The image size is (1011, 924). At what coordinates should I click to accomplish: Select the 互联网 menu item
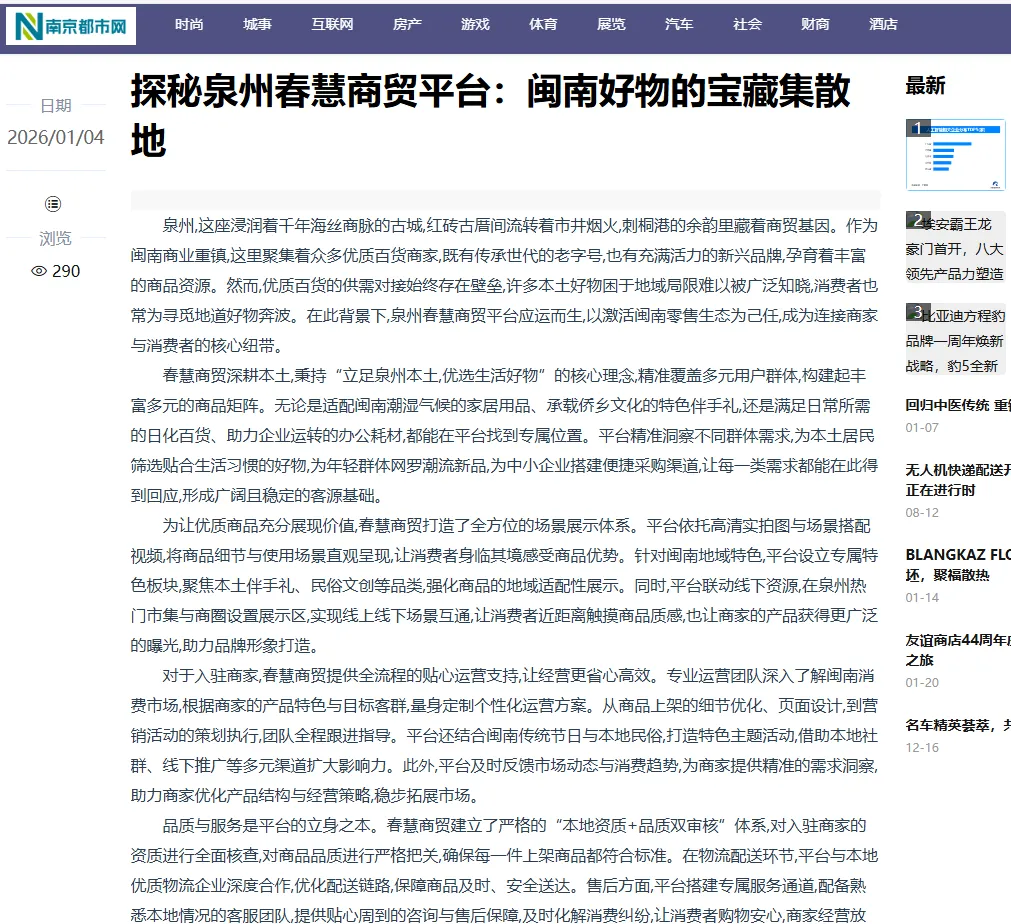(332, 25)
